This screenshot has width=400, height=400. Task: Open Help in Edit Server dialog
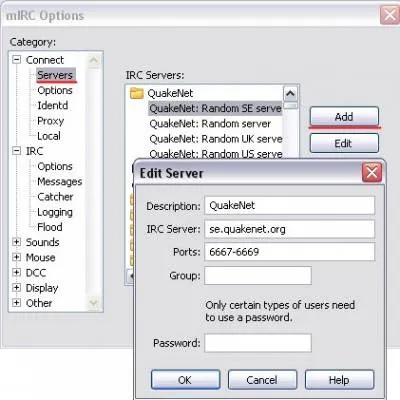click(x=339, y=380)
